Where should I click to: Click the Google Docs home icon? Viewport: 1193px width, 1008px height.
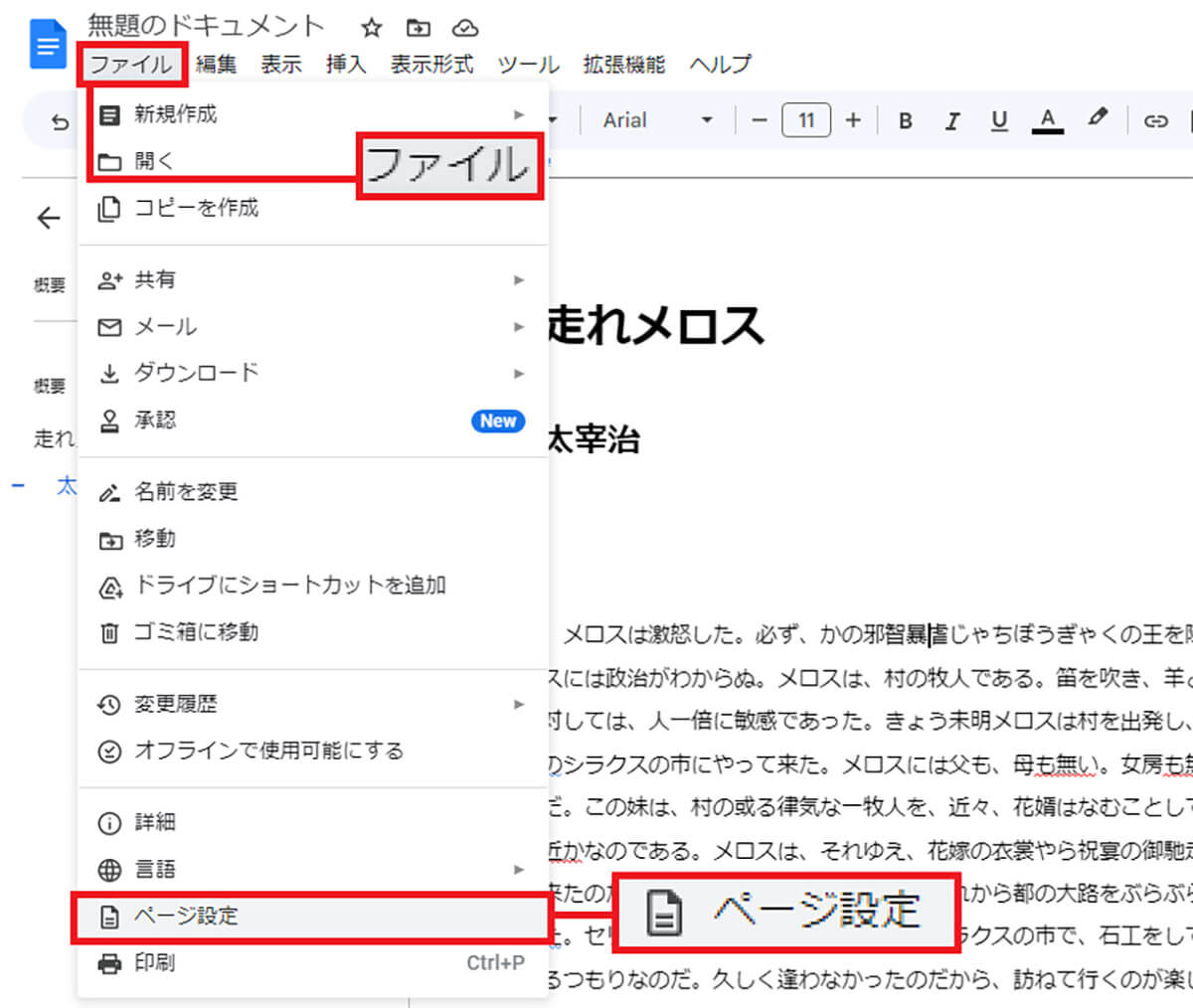pos(47,45)
